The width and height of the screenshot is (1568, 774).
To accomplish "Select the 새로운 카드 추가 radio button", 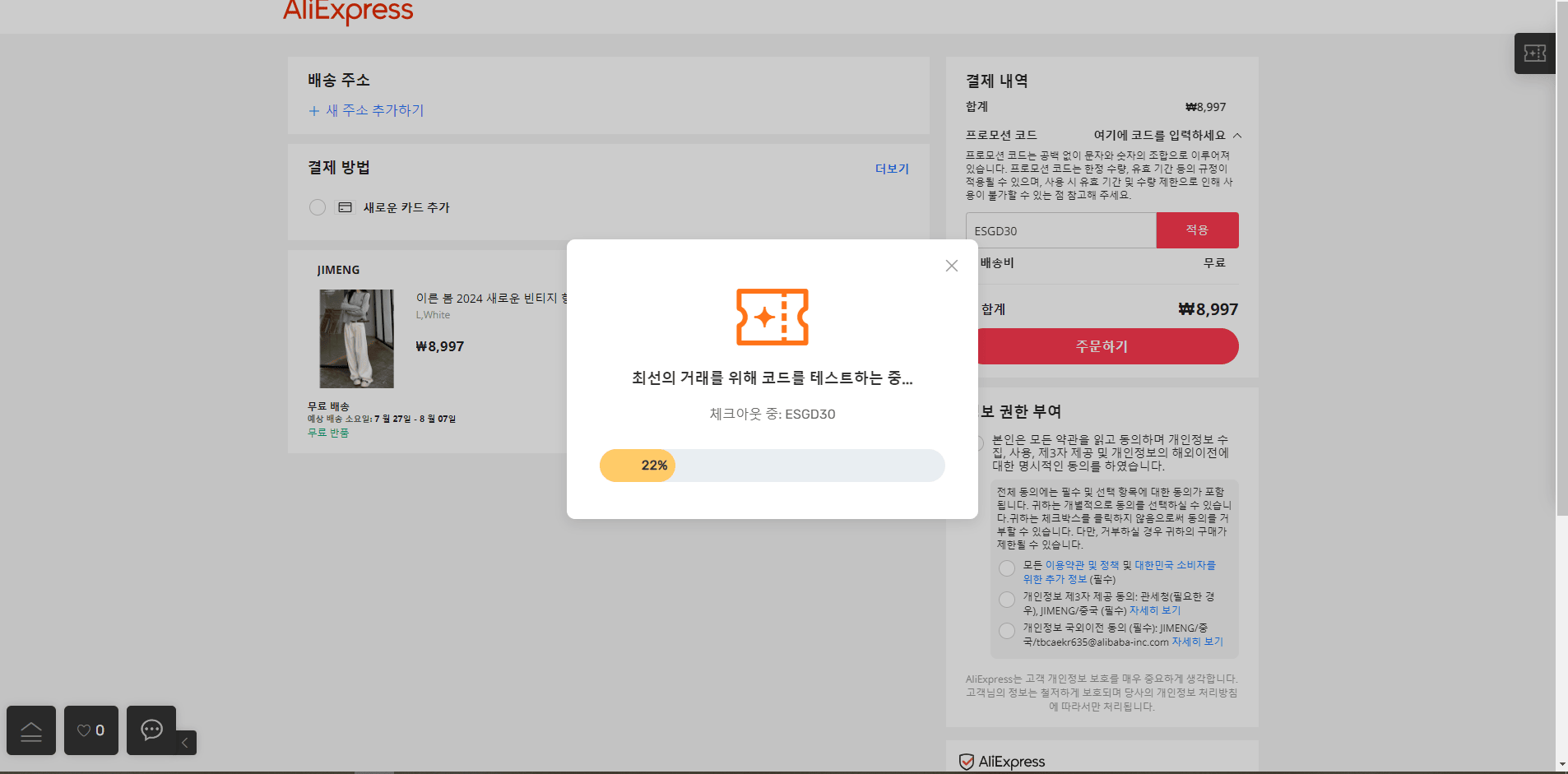I will [318, 207].
